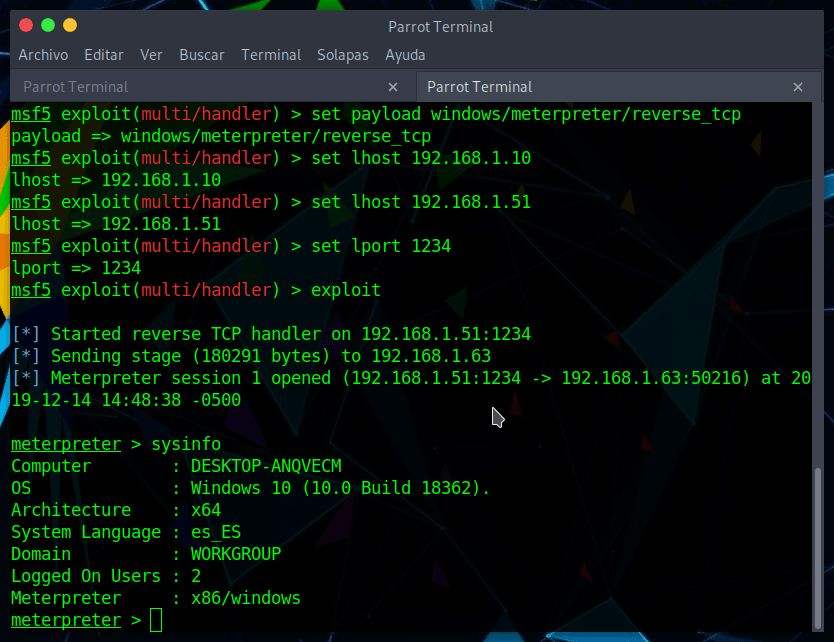Click the 'lport => 1234' output line
834x642 pixels.
(x=76, y=268)
